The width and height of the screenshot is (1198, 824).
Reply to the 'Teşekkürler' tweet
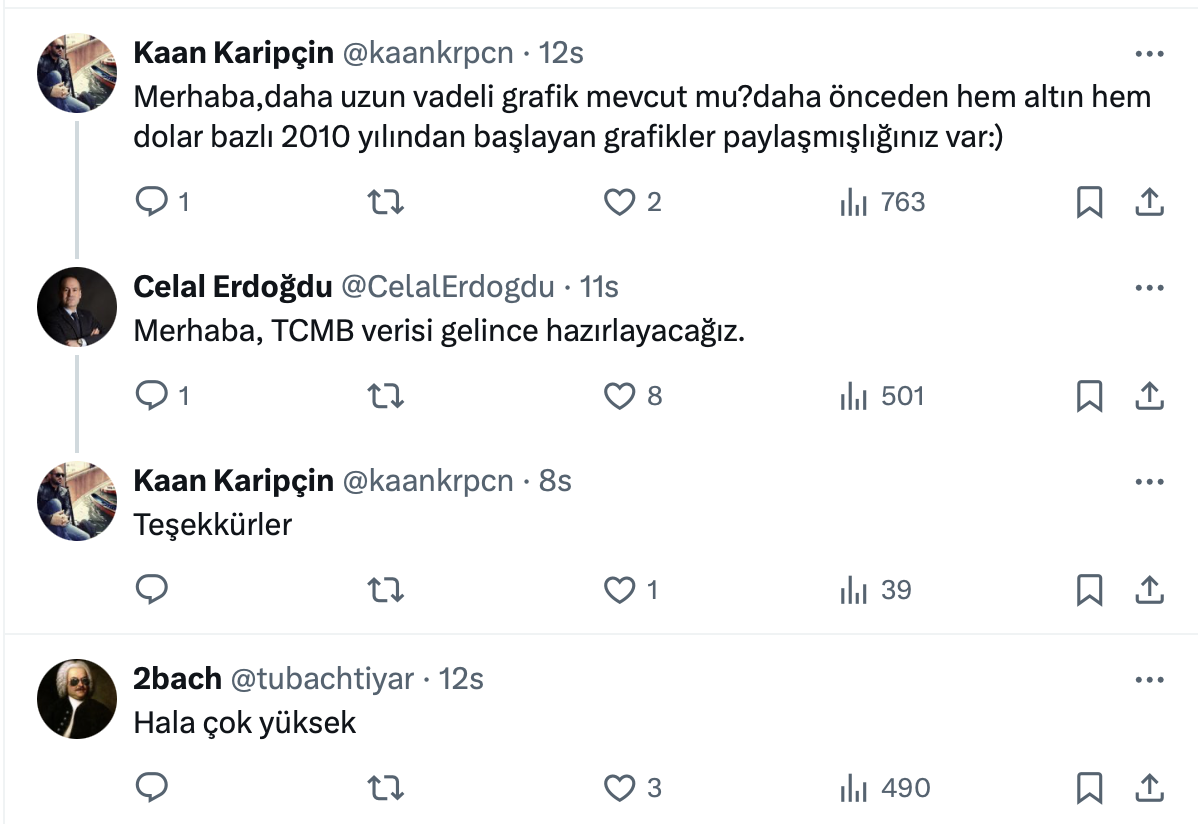[x=151, y=591]
